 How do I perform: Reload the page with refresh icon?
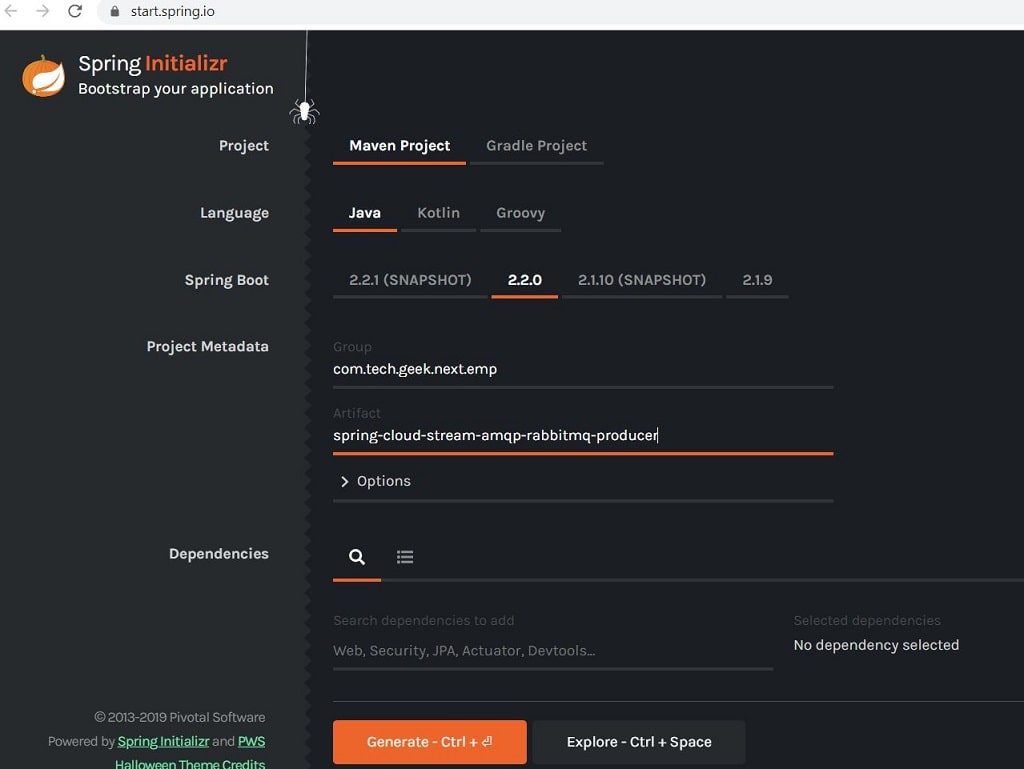coord(75,11)
